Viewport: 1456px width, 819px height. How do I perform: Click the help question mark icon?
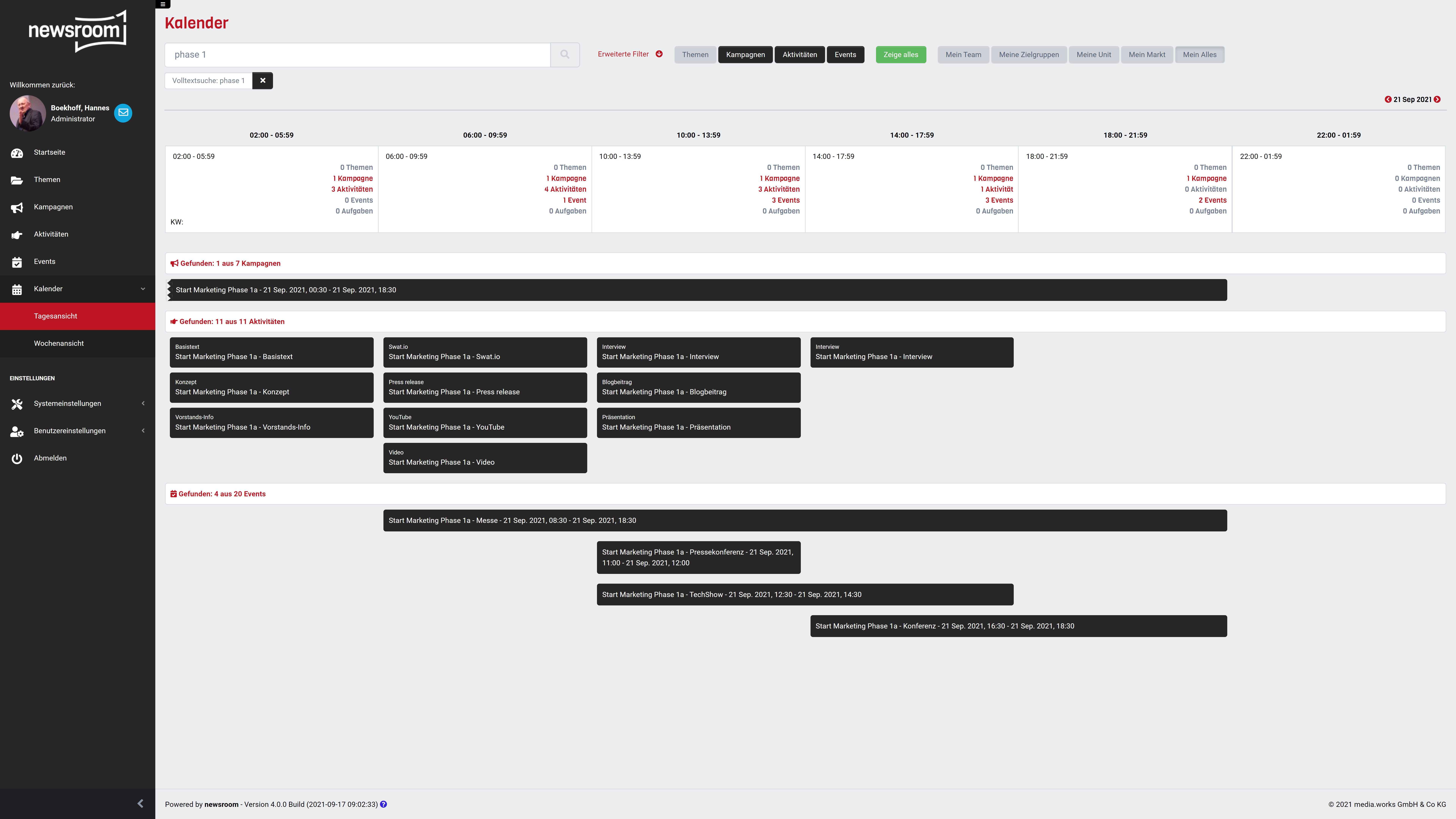pyautogui.click(x=383, y=804)
